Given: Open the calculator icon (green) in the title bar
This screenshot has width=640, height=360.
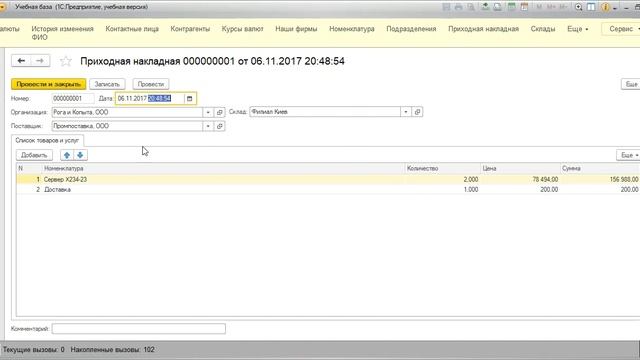Looking at the screenshot, I should tap(511, 7).
